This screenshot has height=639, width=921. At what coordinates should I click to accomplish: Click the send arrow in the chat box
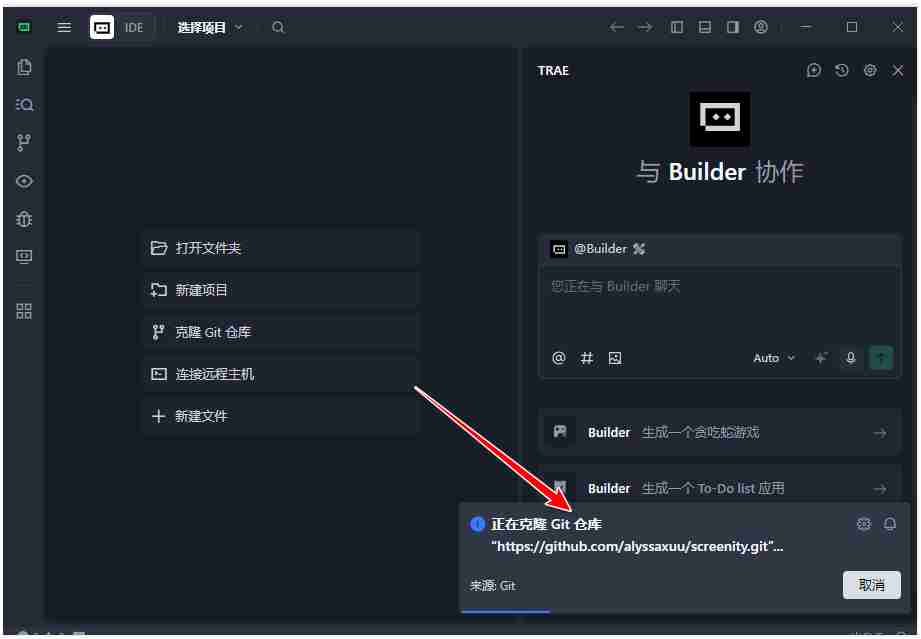coord(880,358)
